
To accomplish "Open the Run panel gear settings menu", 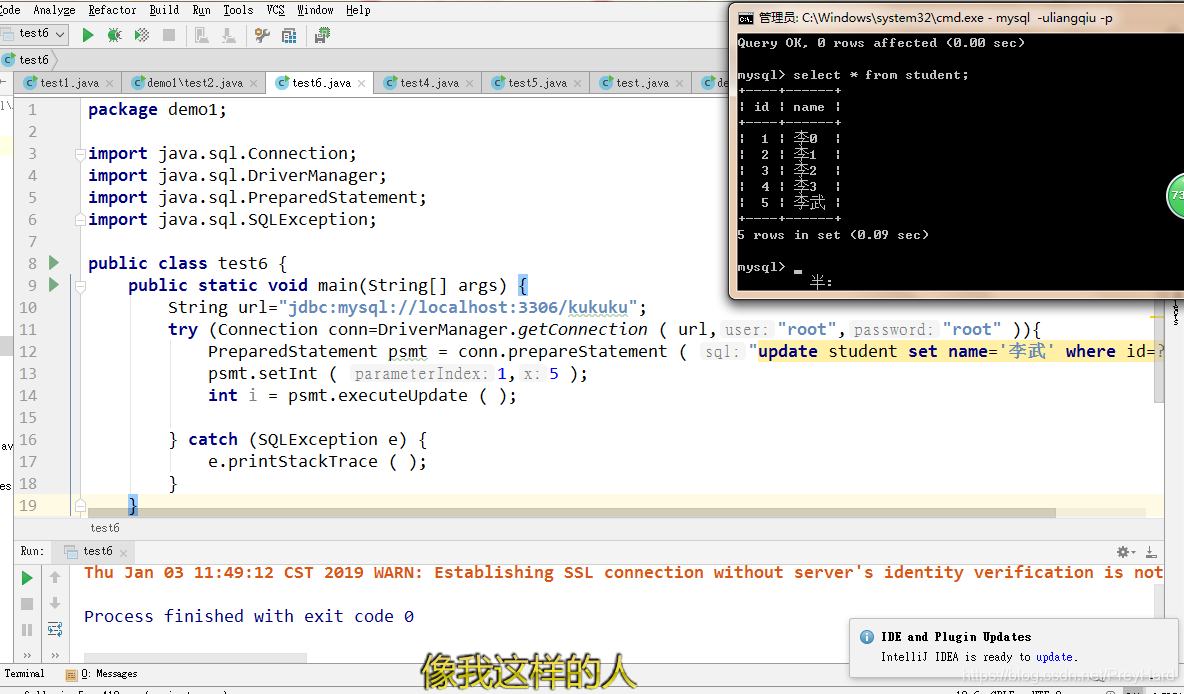I will tap(1124, 552).
